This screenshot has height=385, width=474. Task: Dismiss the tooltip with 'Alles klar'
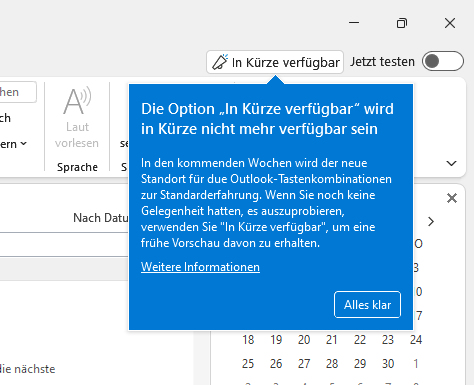pos(367,305)
